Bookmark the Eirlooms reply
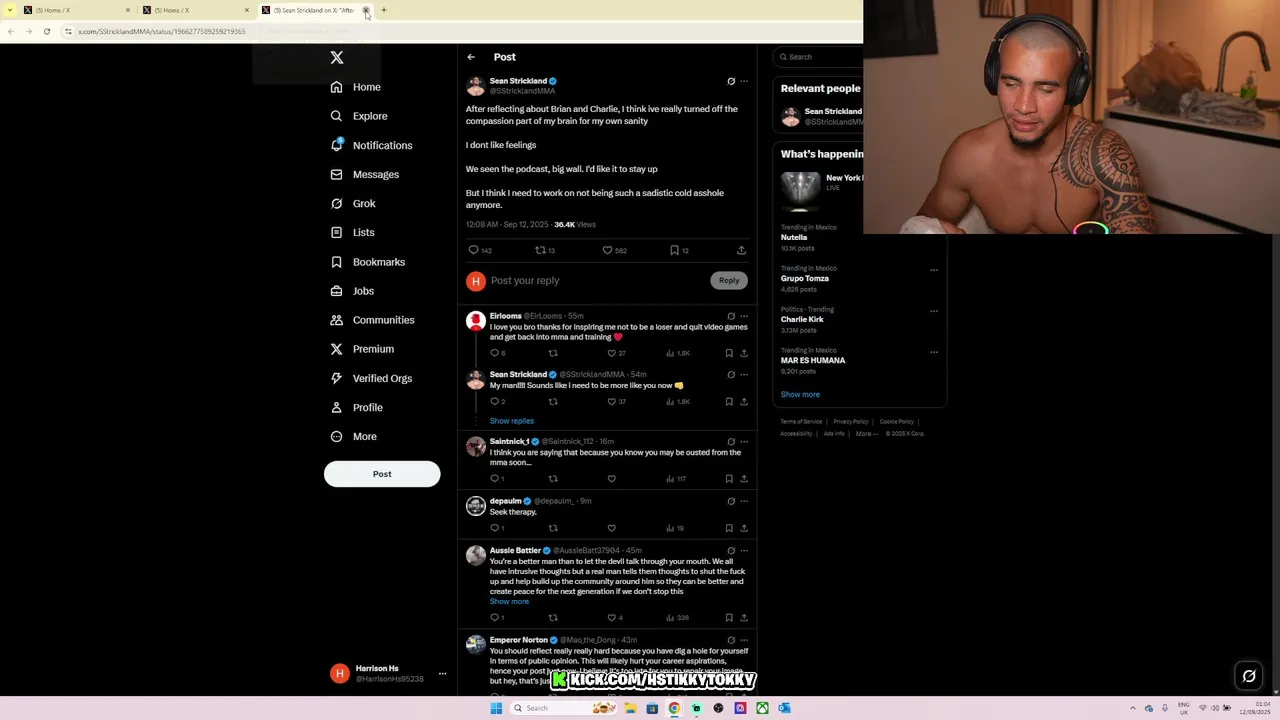The height and width of the screenshot is (720, 1280). click(729, 353)
